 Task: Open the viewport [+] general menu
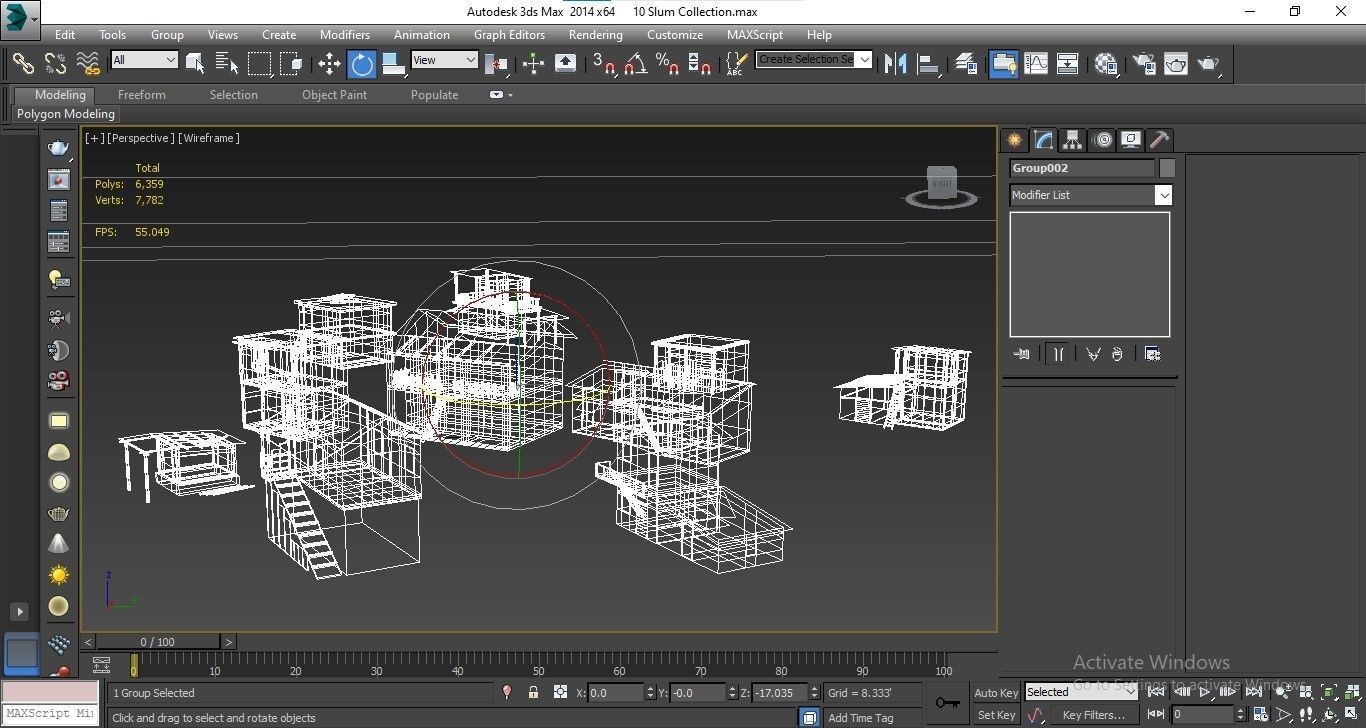pos(94,138)
